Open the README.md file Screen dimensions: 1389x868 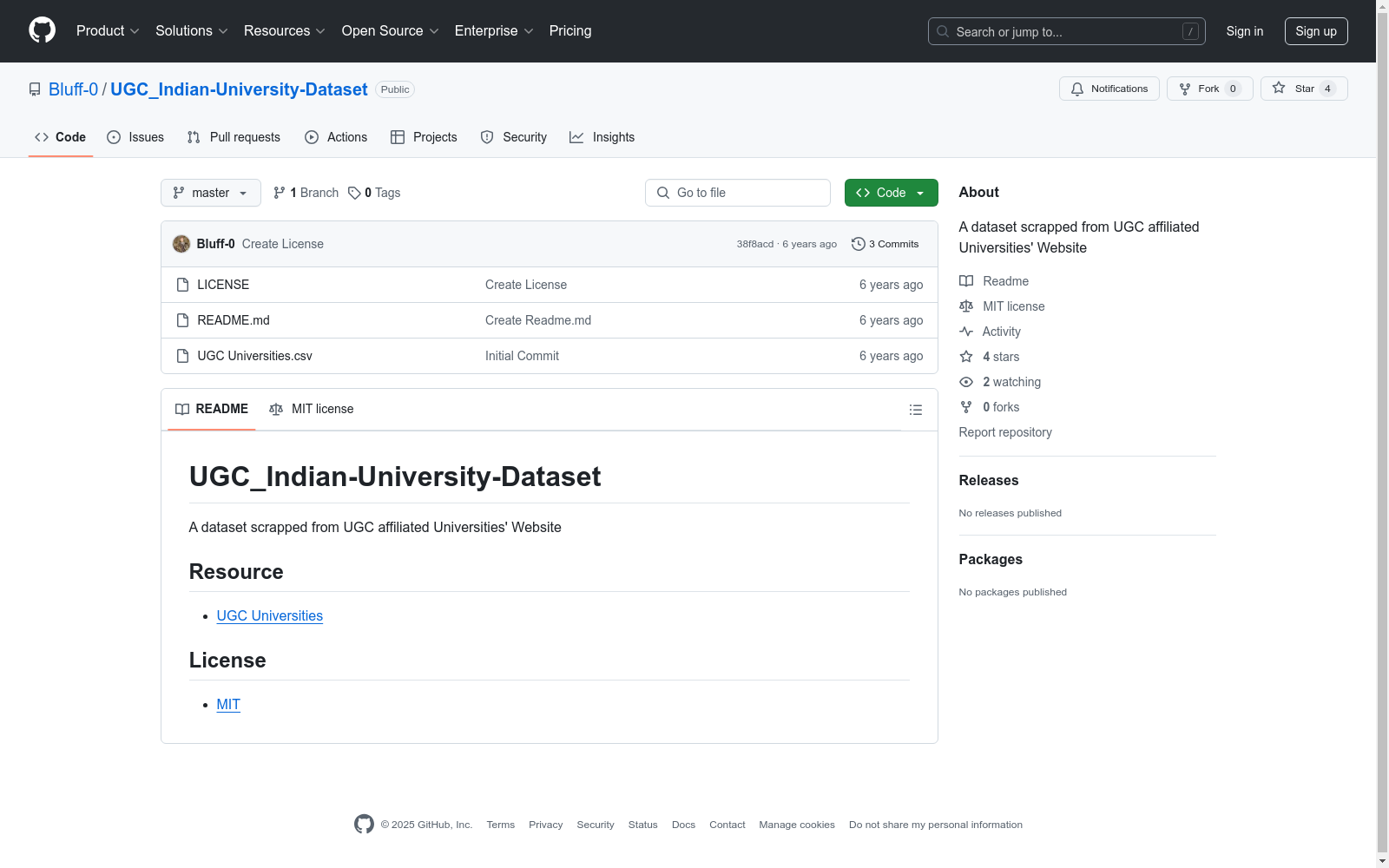(234, 320)
